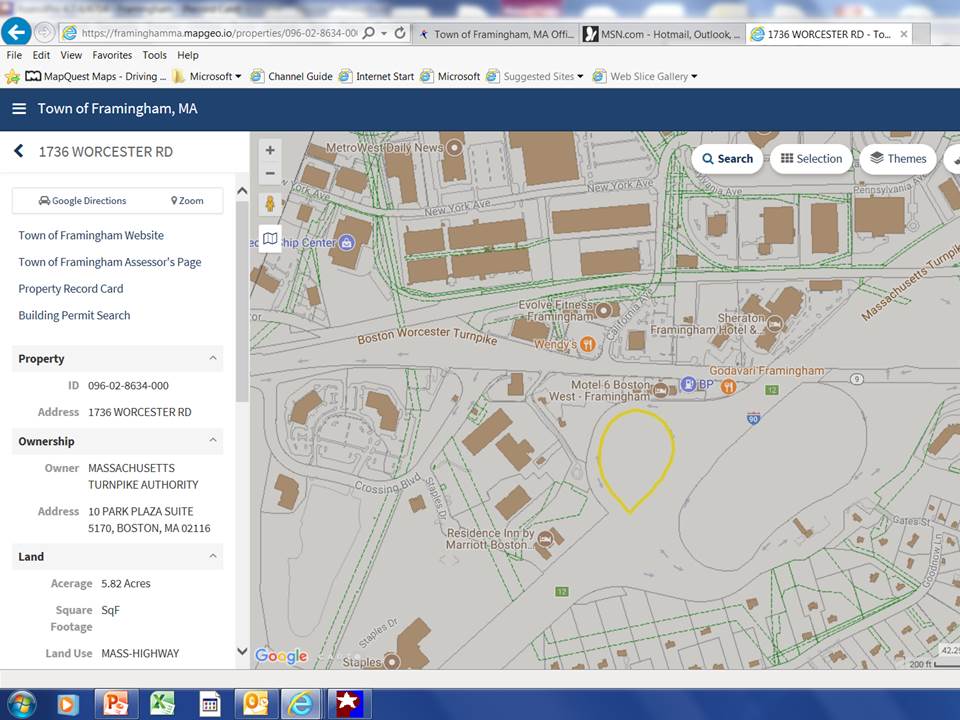Open MapQuest Maps - Driving favorite
960x720 pixels.
click(x=96, y=77)
